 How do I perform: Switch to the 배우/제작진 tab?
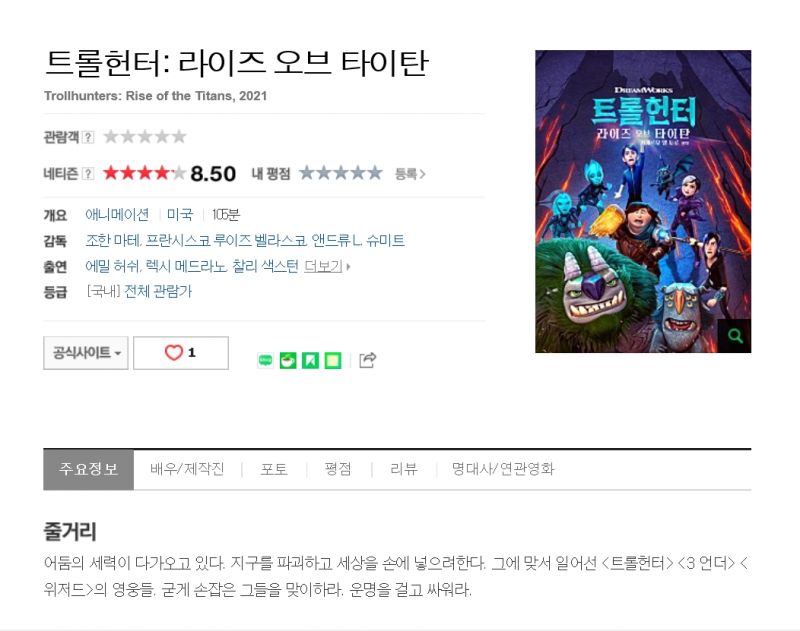(x=187, y=469)
